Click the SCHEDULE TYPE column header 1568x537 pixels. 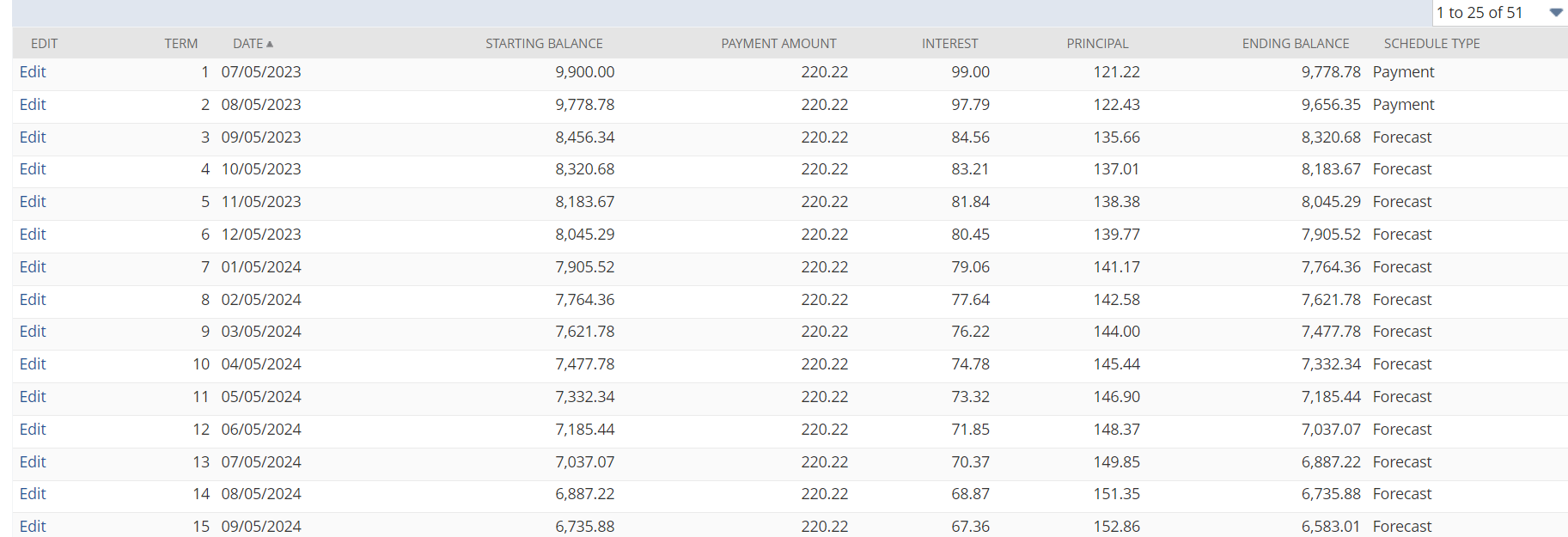1431,44
